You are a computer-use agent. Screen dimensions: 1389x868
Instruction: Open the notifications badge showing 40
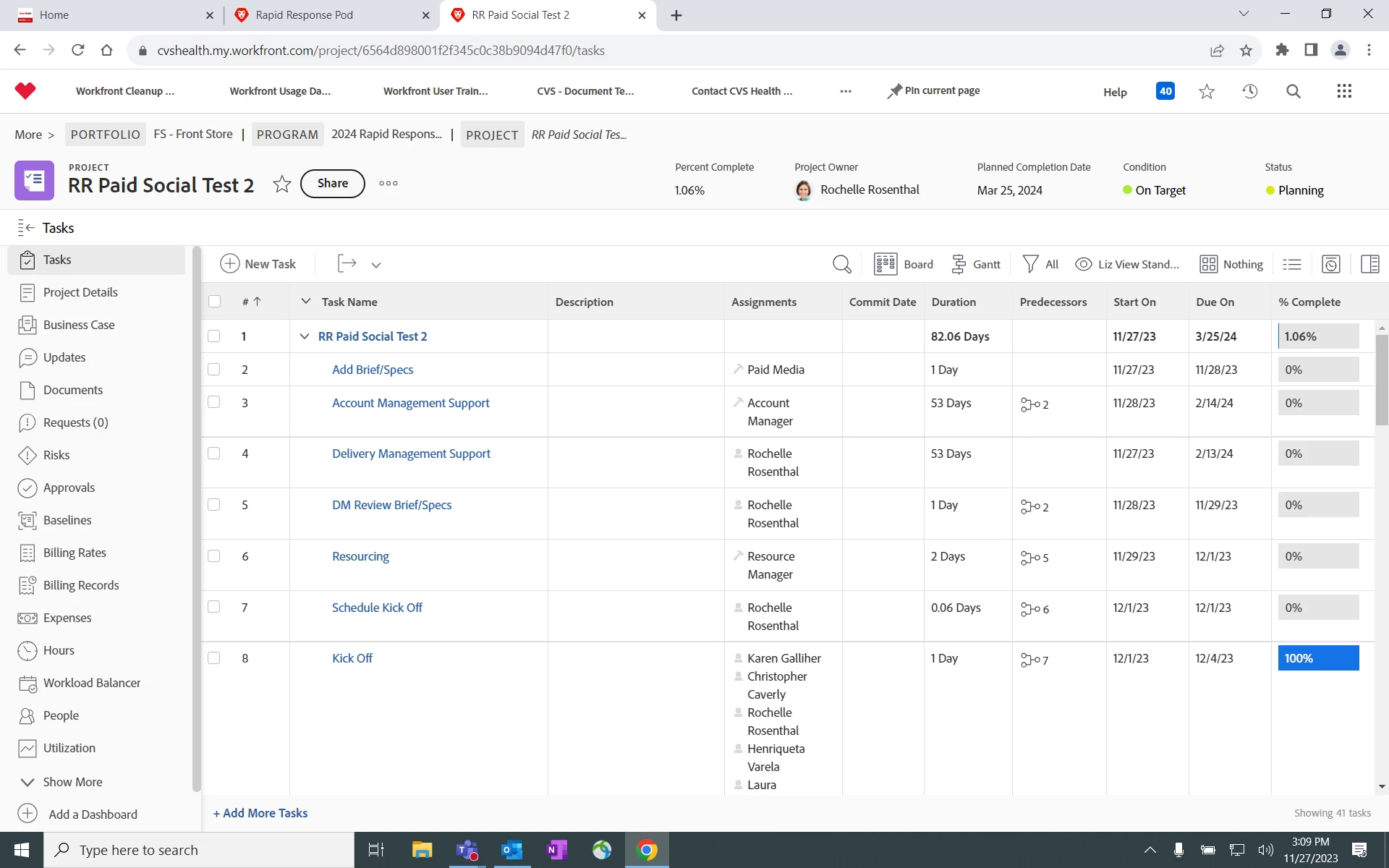coord(1165,91)
